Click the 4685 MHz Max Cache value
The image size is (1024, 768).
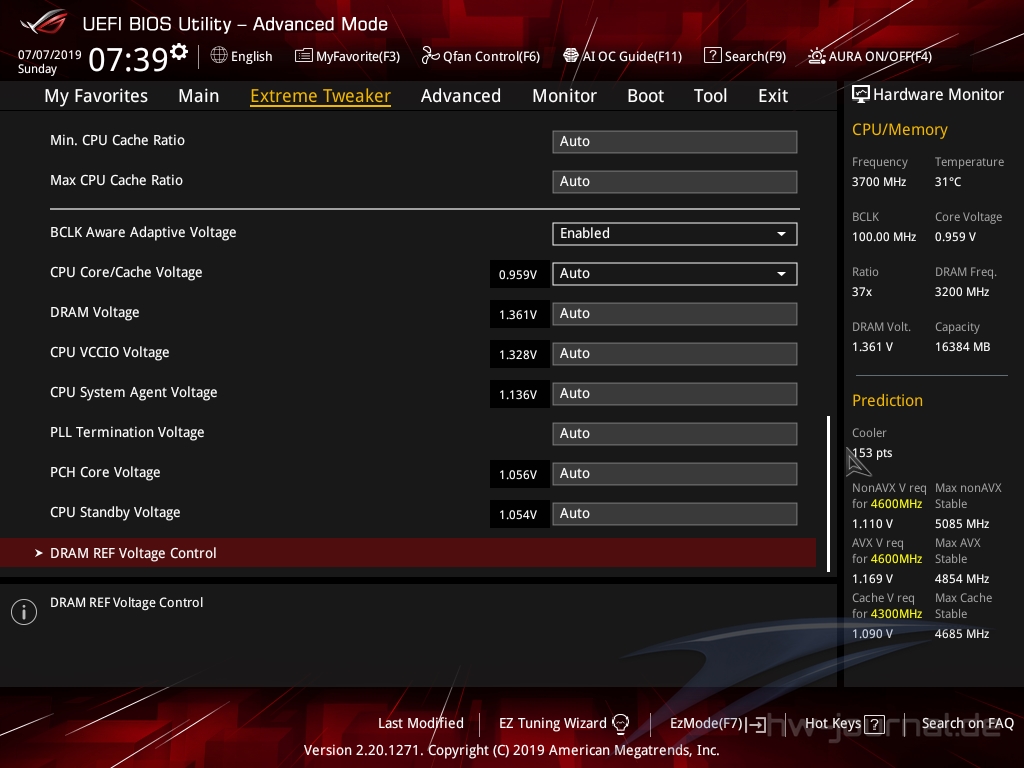click(962, 633)
